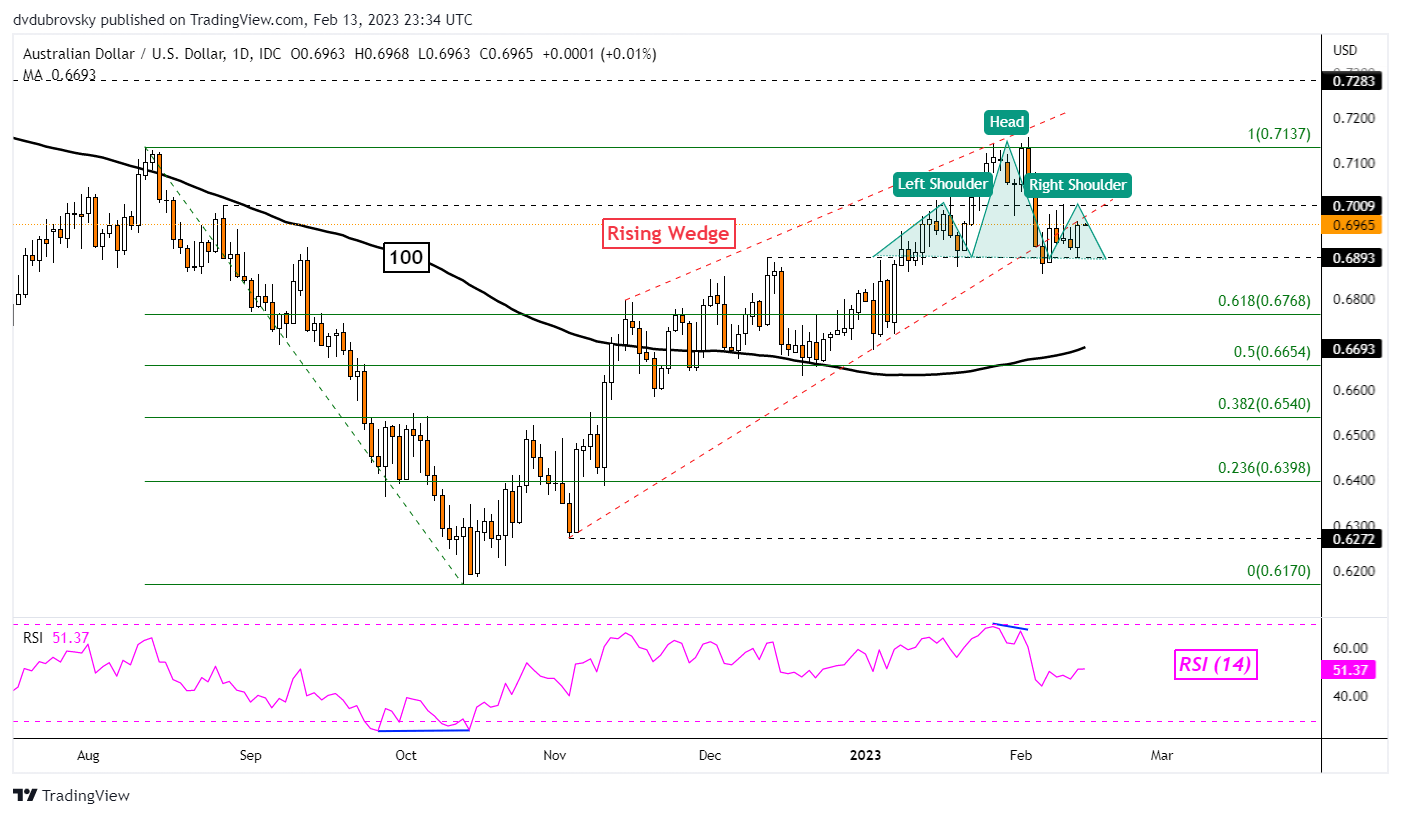The image size is (1401, 817).
Task: Click the Fibonacci '0.382(0.6540)' label
Action: (x=1263, y=404)
